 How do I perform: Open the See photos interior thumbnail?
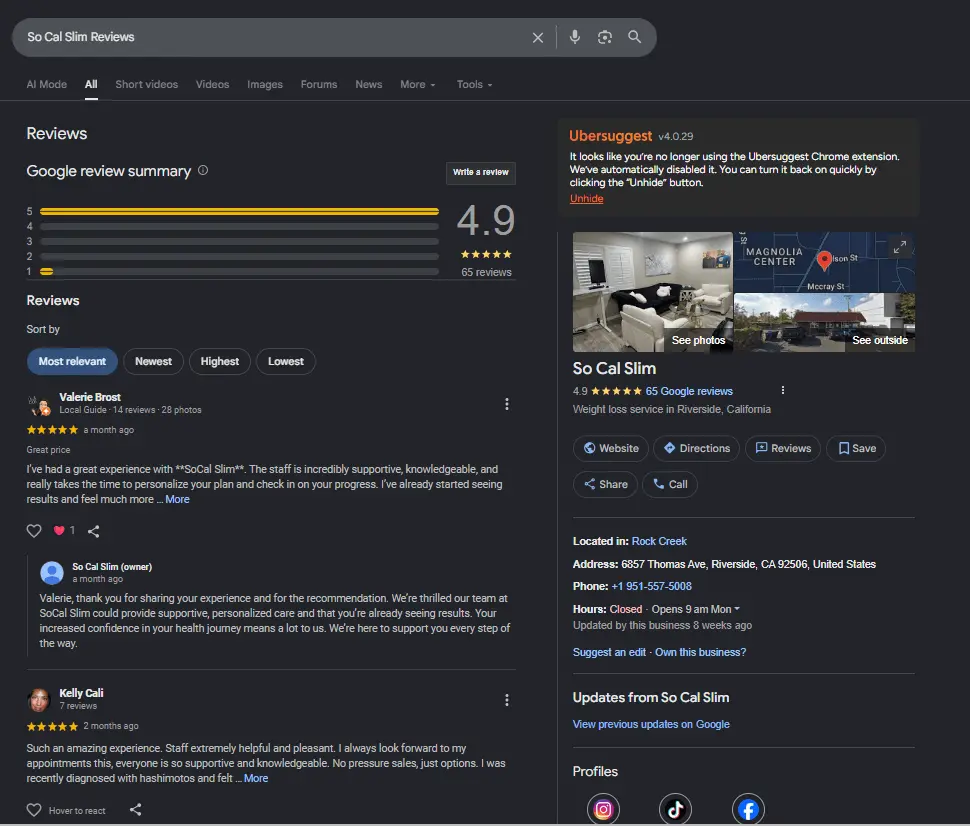653,292
